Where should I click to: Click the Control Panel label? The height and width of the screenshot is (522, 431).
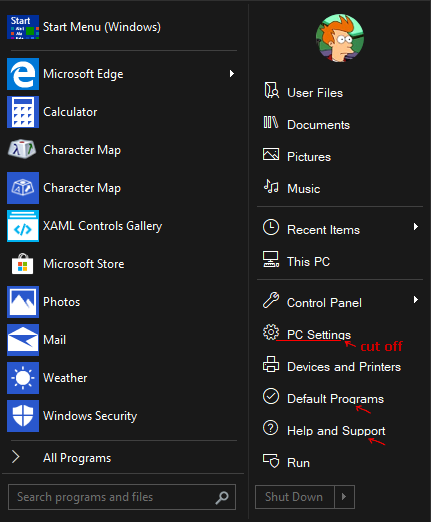[x=324, y=303]
